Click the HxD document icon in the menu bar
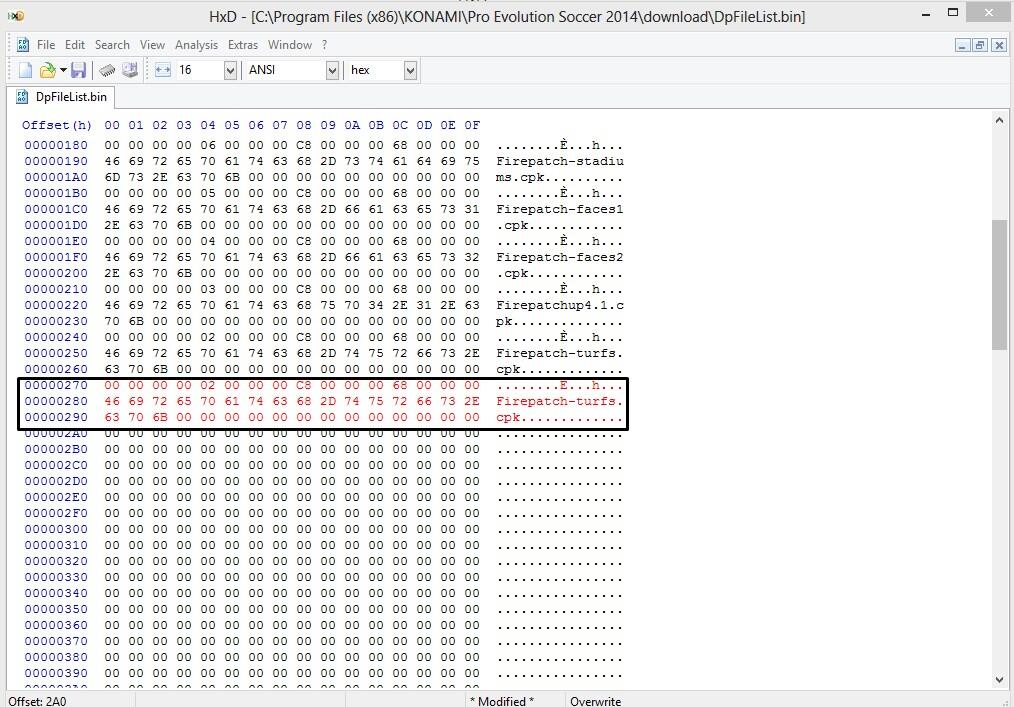 point(23,45)
